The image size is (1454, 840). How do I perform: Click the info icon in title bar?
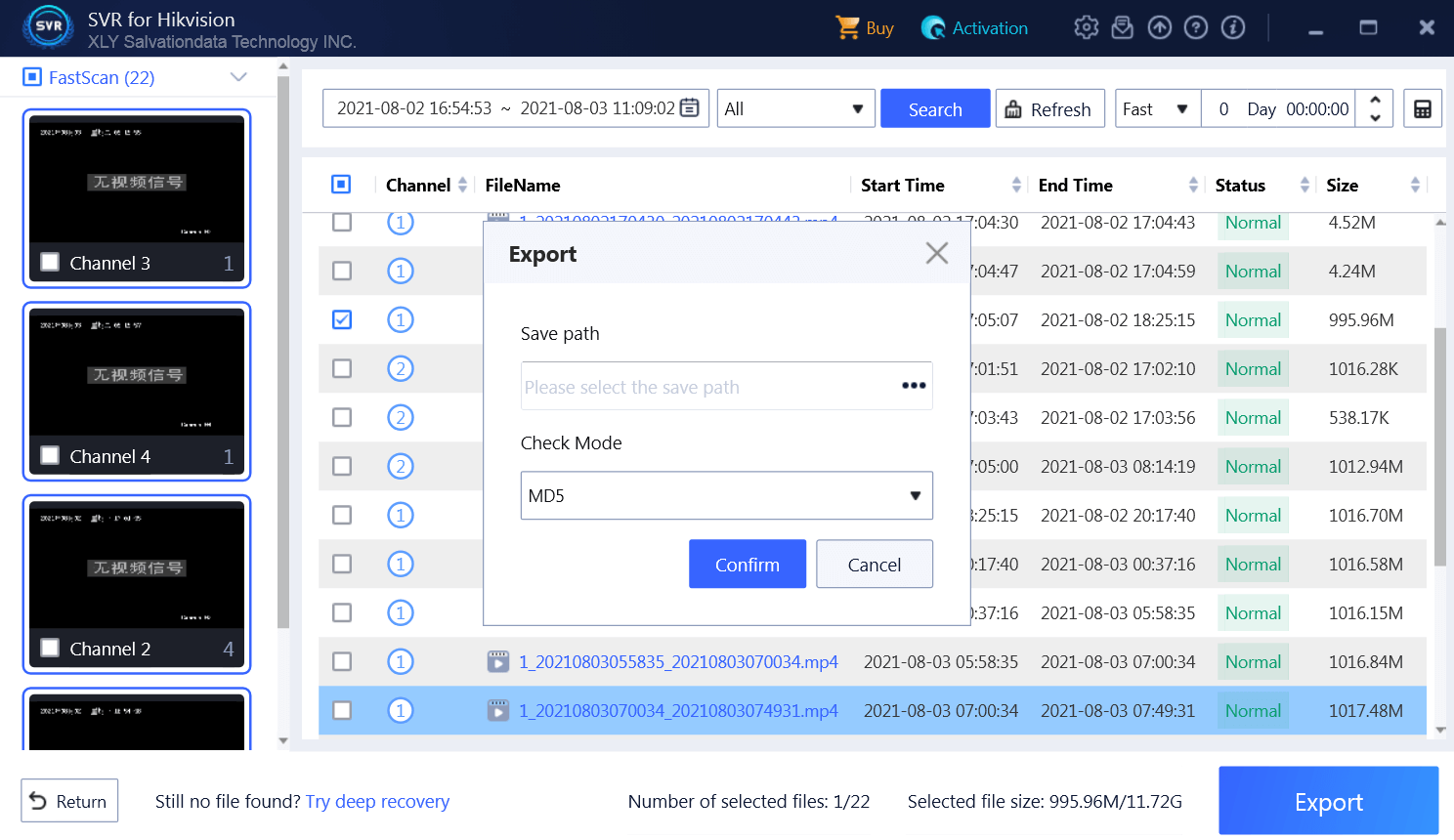[1233, 27]
